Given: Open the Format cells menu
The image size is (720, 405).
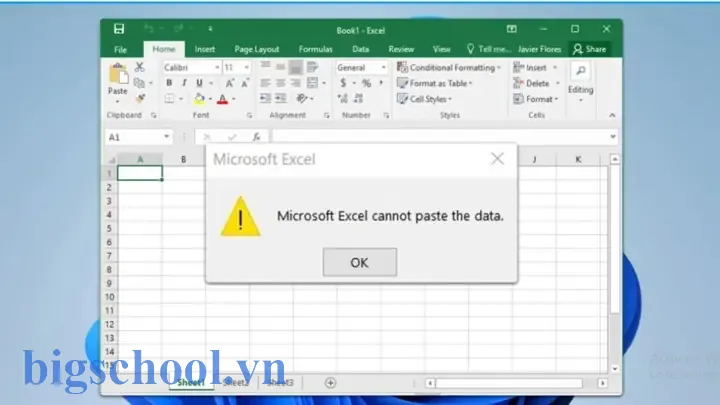Looking at the screenshot, I should coord(535,99).
